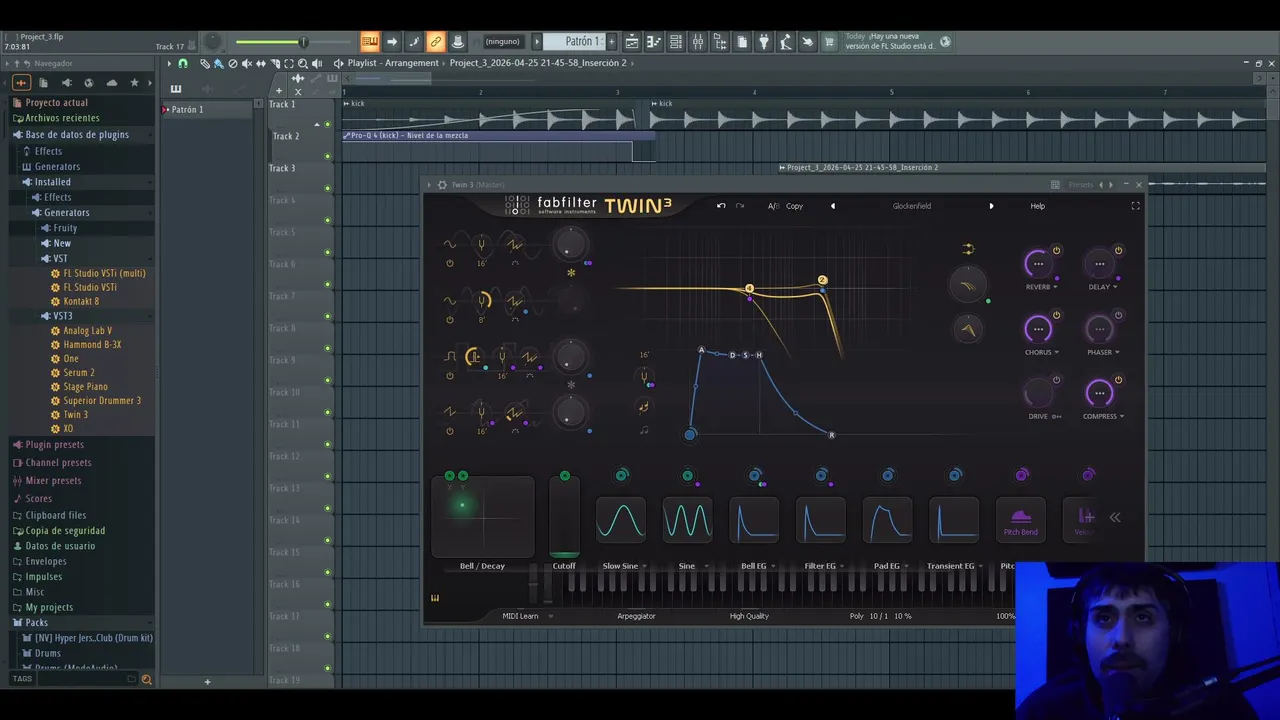Click the Pitch Bend modulation slot
Image resolution: width=1280 pixels, height=720 pixels.
tap(1021, 520)
